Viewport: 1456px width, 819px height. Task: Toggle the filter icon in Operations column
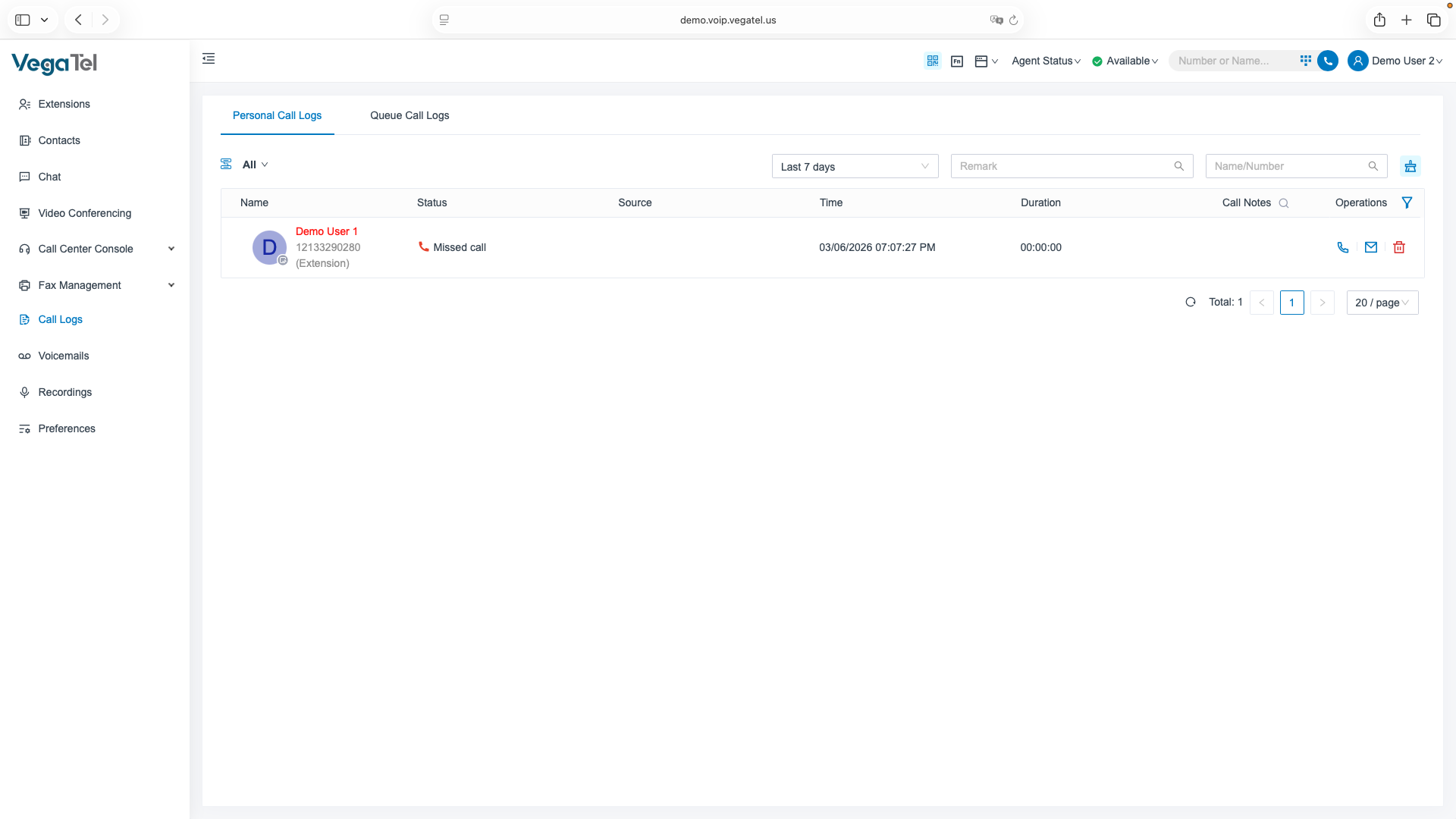pos(1407,202)
